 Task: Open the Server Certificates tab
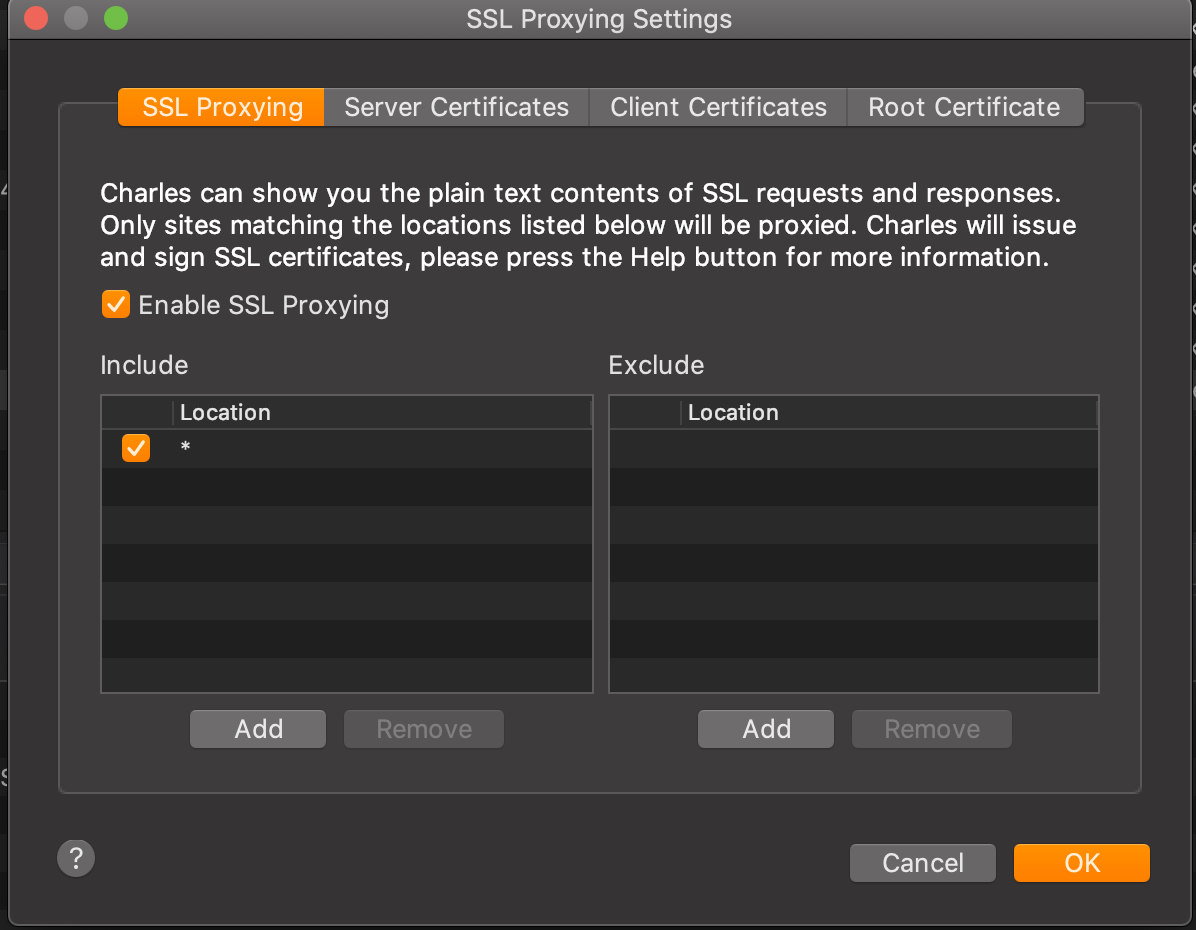pyautogui.click(x=456, y=107)
